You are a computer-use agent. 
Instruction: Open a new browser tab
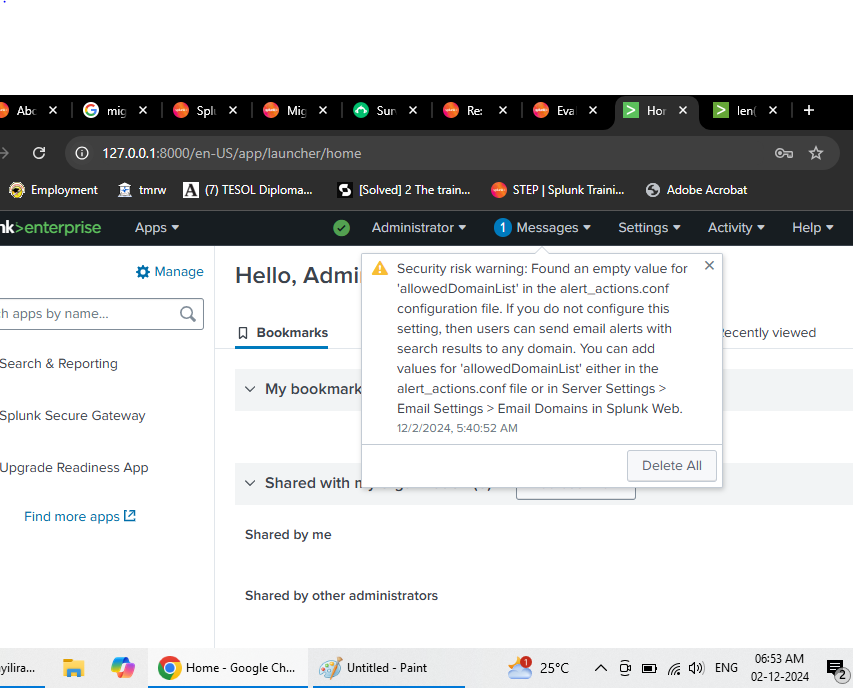coord(809,110)
